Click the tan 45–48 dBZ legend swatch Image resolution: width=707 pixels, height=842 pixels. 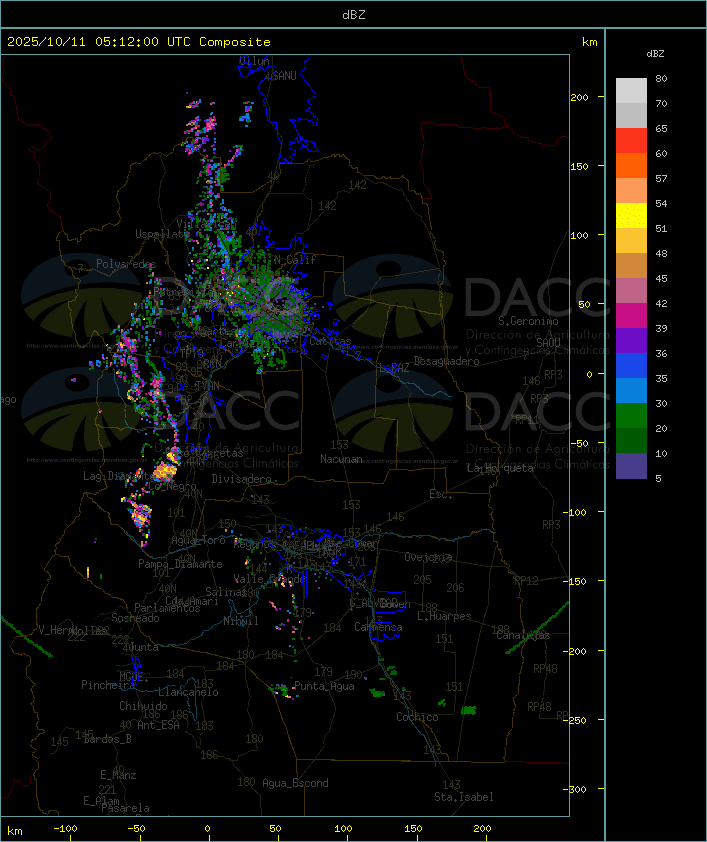pyautogui.click(x=631, y=265)
